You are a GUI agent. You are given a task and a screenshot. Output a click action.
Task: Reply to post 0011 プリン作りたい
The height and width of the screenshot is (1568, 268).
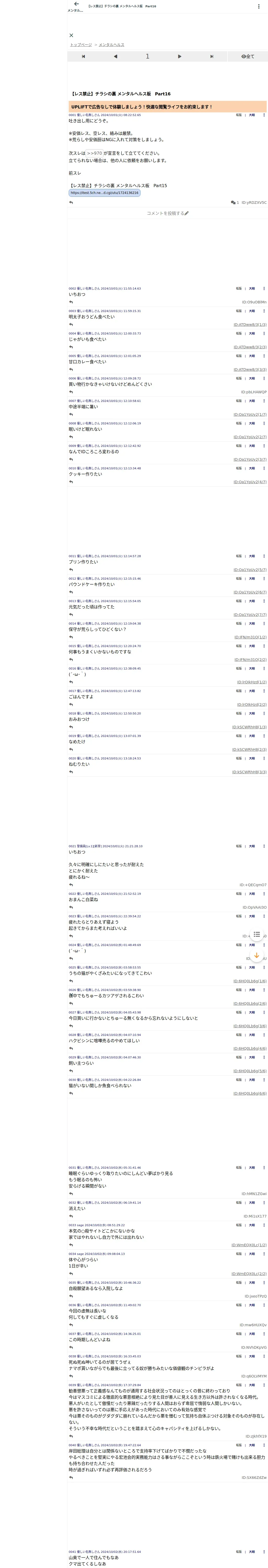[71, 570]
